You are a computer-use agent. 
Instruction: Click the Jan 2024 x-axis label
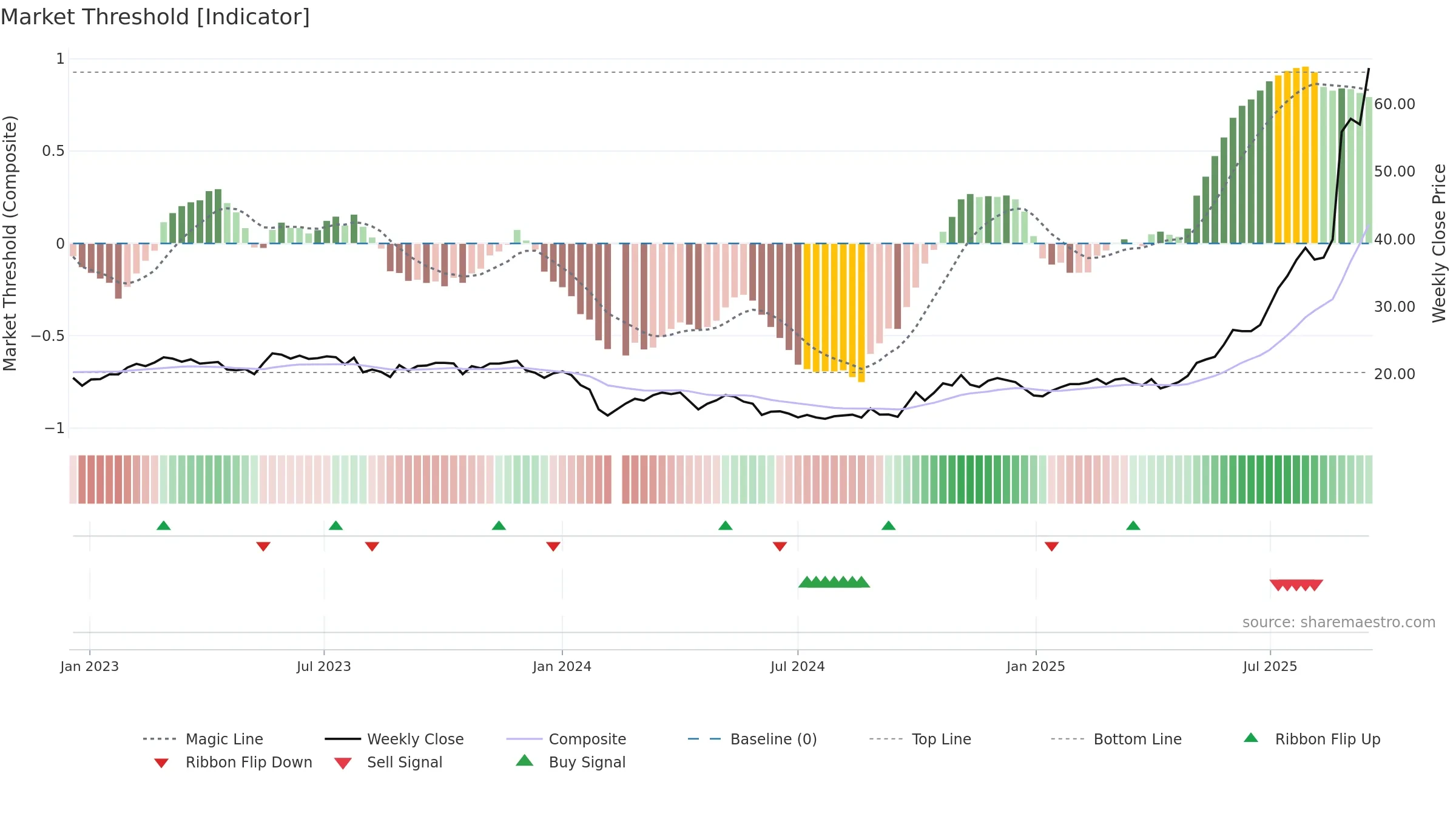coord(562,667)
